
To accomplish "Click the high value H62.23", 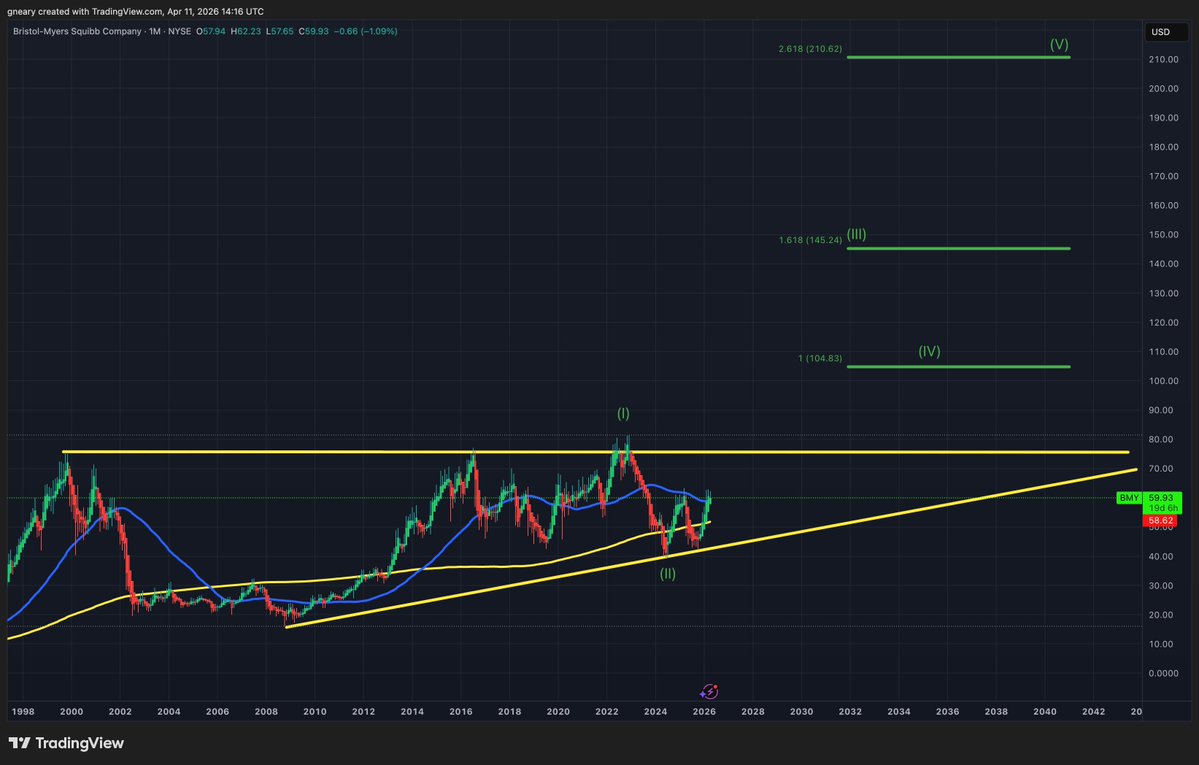I will tap(245, 31).
